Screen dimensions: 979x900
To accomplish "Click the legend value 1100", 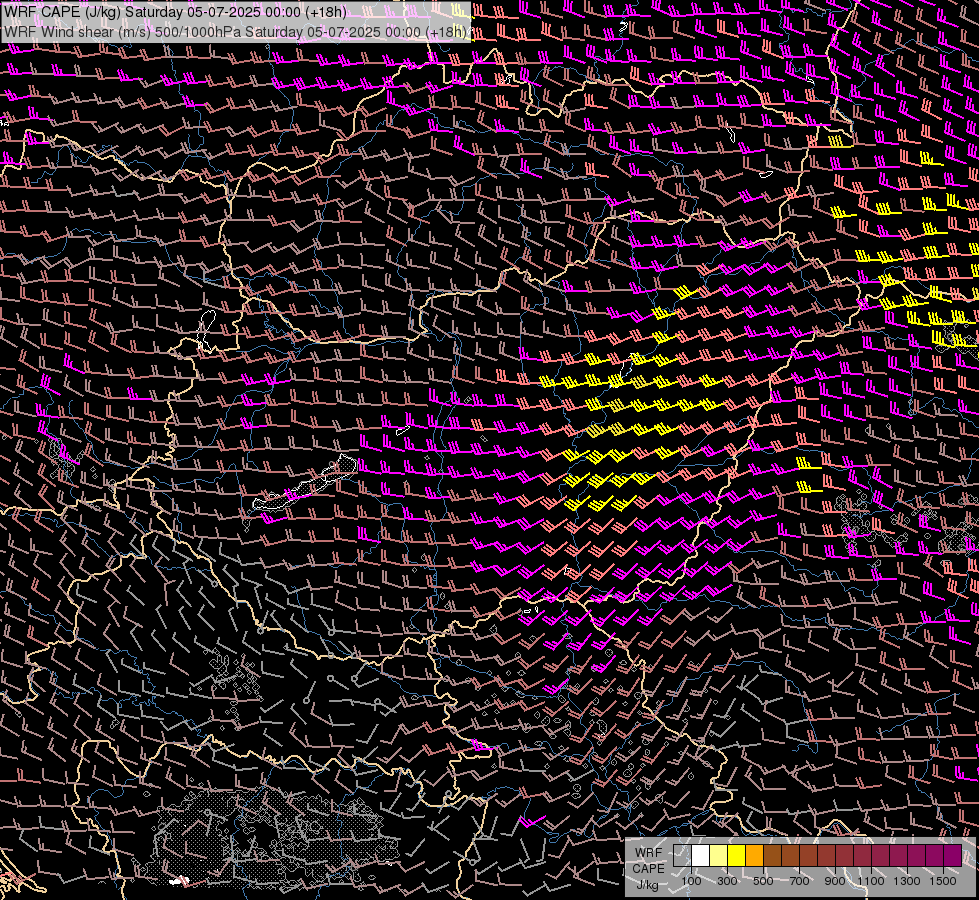I will tap(871, 881).
